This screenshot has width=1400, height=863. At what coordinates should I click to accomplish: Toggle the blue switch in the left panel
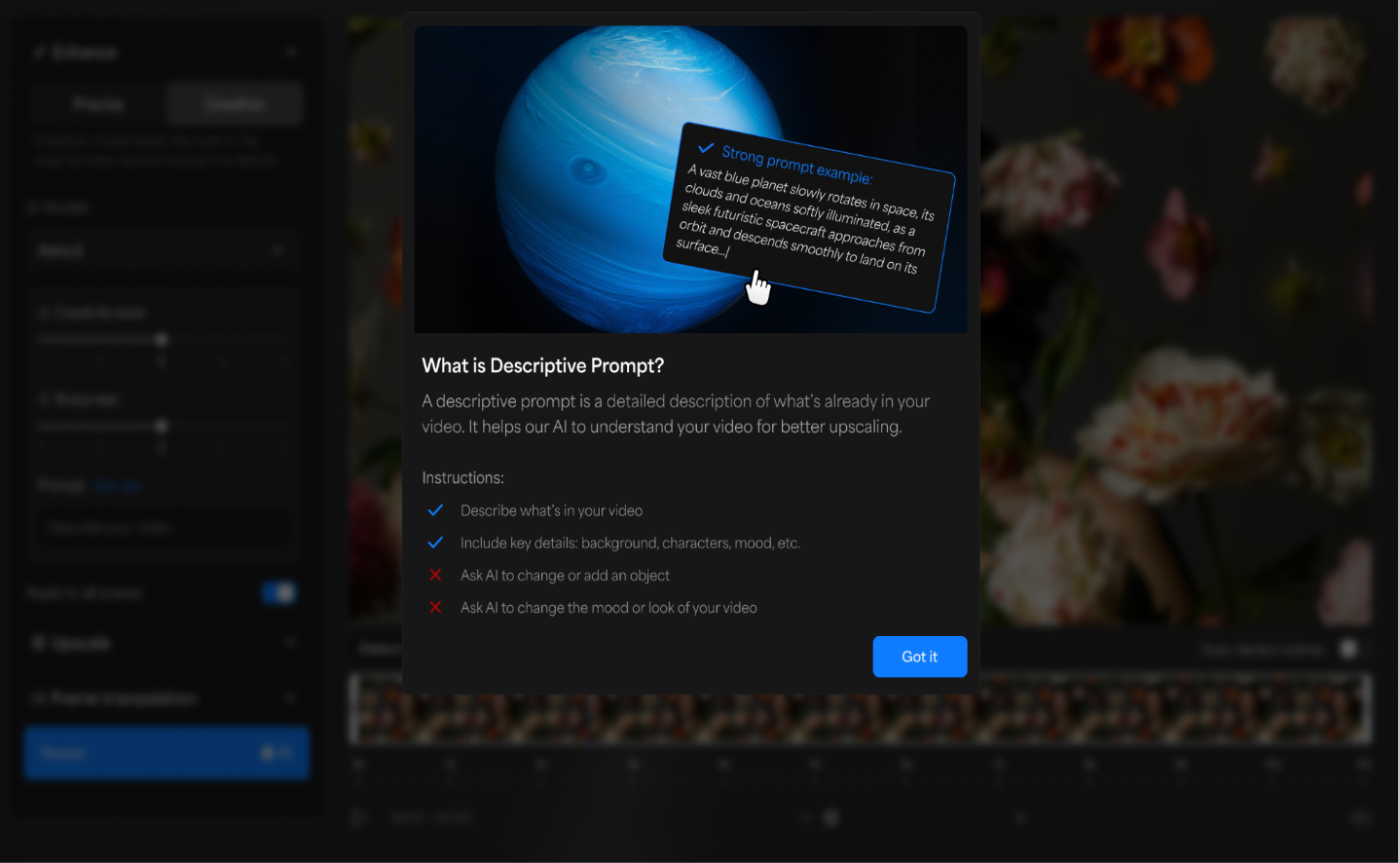(279, 592)
